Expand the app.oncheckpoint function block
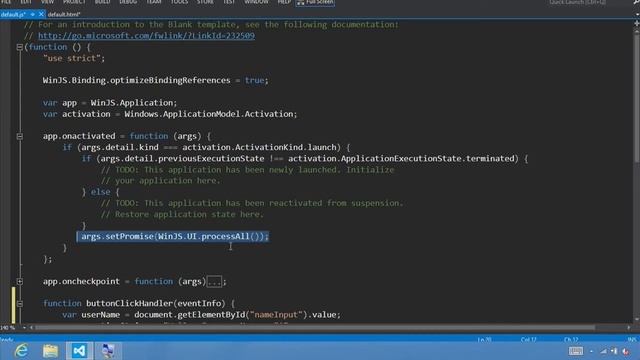The width and height of the screenshot is (640, 360). click(19, 282)
